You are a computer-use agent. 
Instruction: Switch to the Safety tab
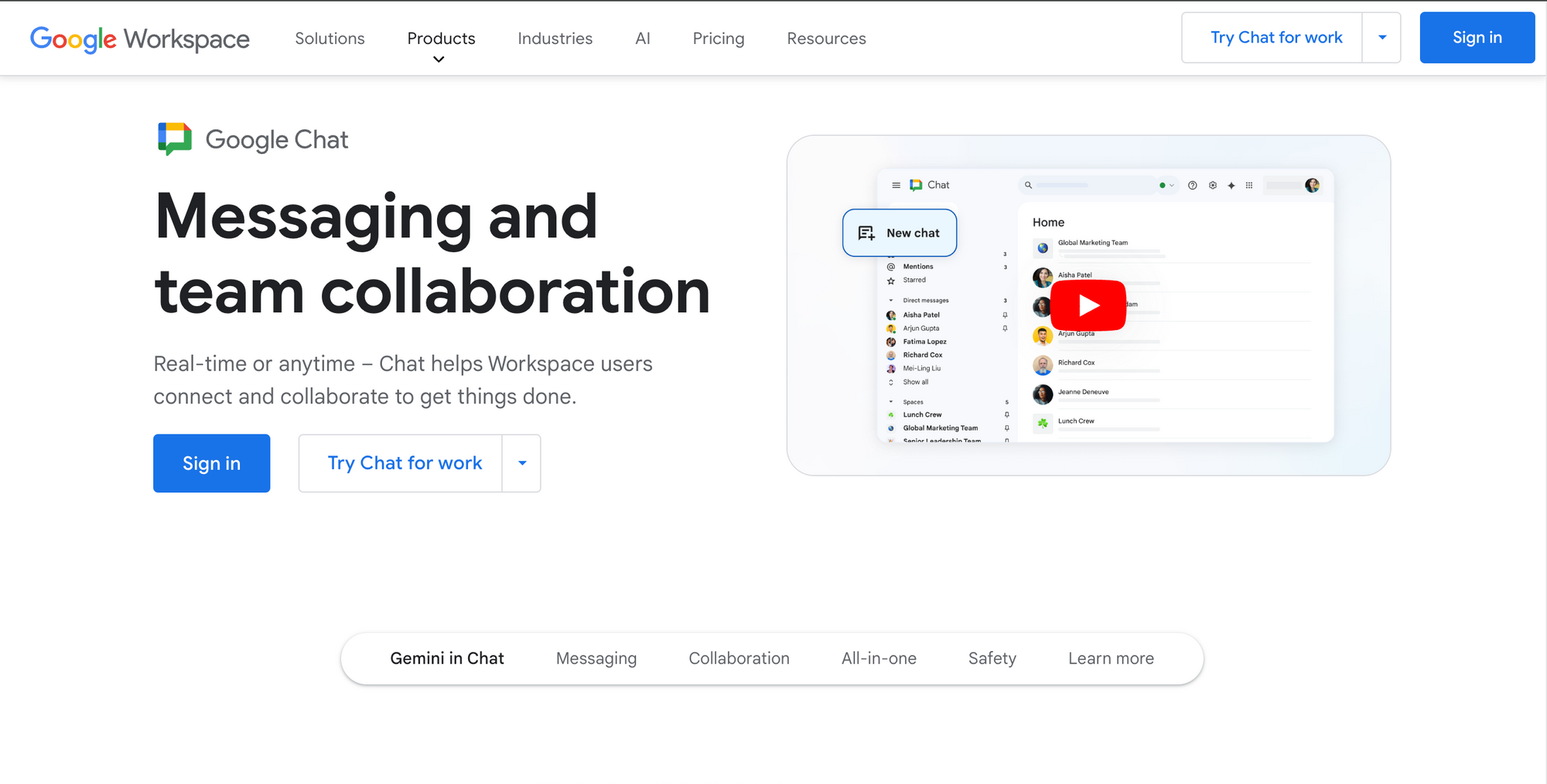tap(992, 659)
